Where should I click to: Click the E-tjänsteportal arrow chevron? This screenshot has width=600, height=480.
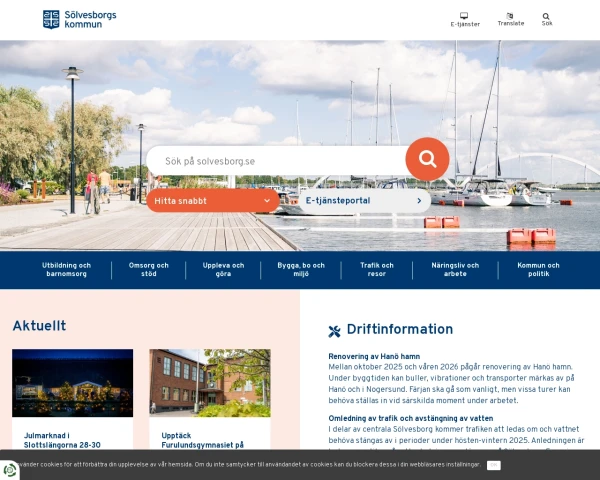[419, 201]
